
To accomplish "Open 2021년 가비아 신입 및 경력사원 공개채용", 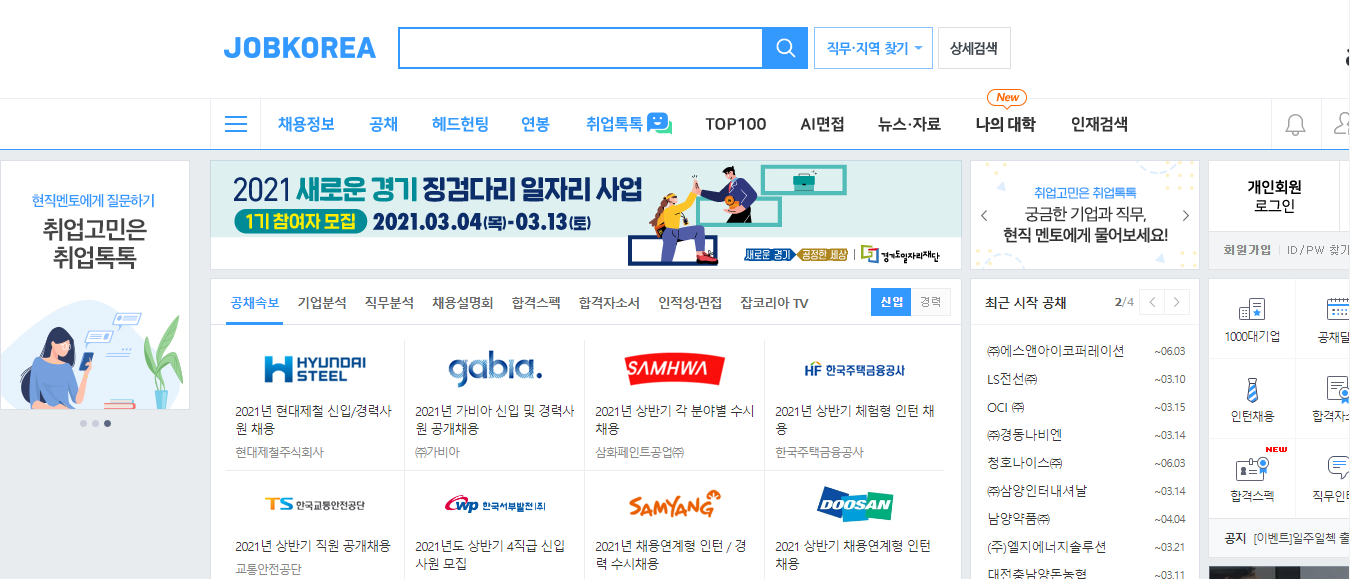I will coord(495,420).
